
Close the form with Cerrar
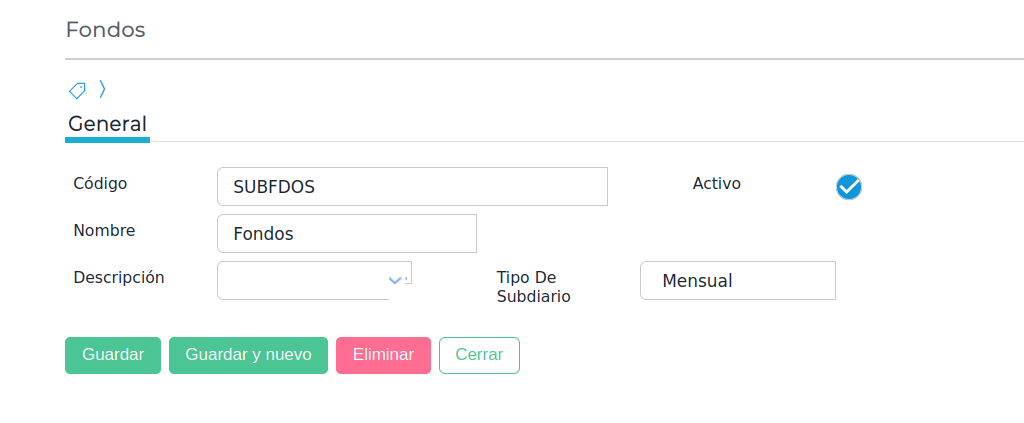(x=479, y=355)
